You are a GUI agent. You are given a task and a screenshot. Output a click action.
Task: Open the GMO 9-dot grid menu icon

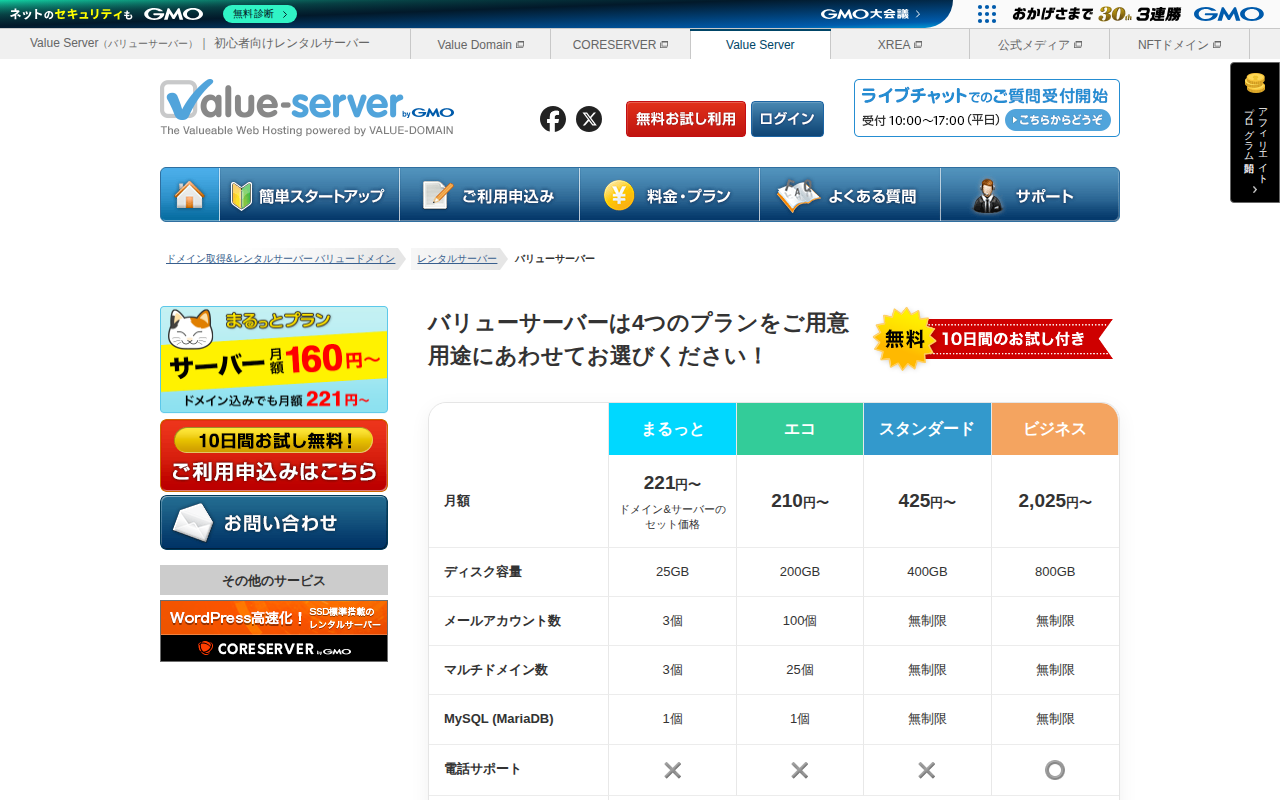click(x=987, y=14)
